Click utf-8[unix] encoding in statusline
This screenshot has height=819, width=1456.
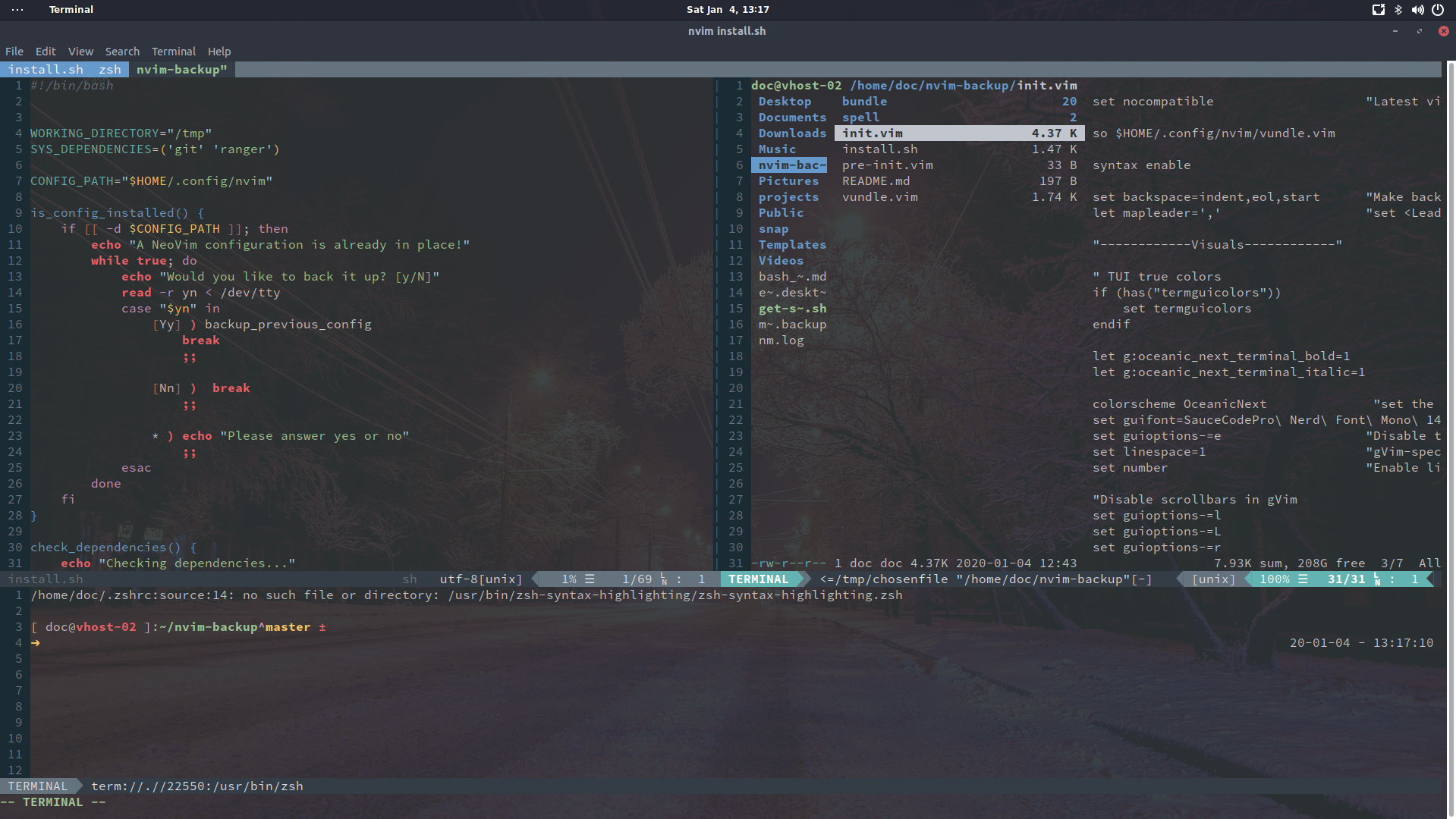tap(481, 579)
